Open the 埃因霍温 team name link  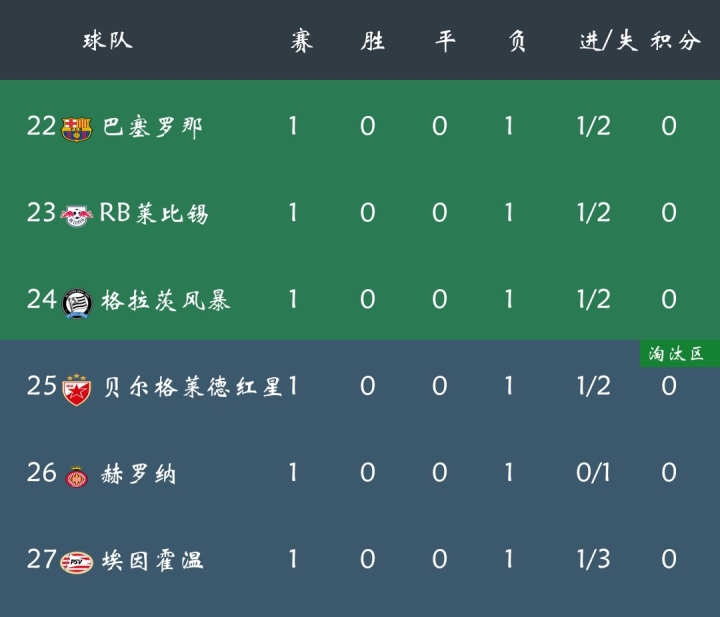pyautogui.click(x=153, y=560)
